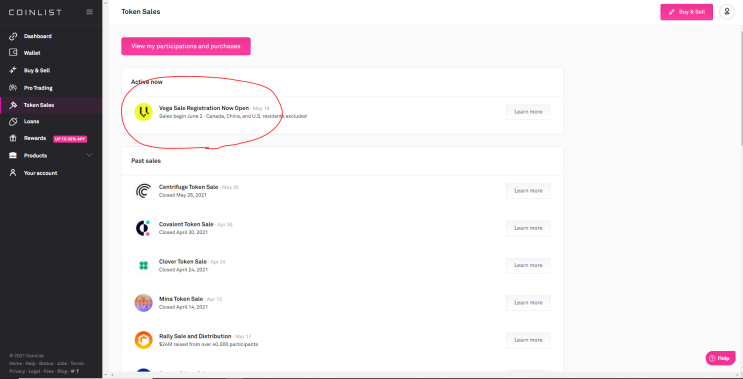The width and height of the screenshot is (743, 379).
Task: Open the Legal footer link
Action: pos(34,371)
